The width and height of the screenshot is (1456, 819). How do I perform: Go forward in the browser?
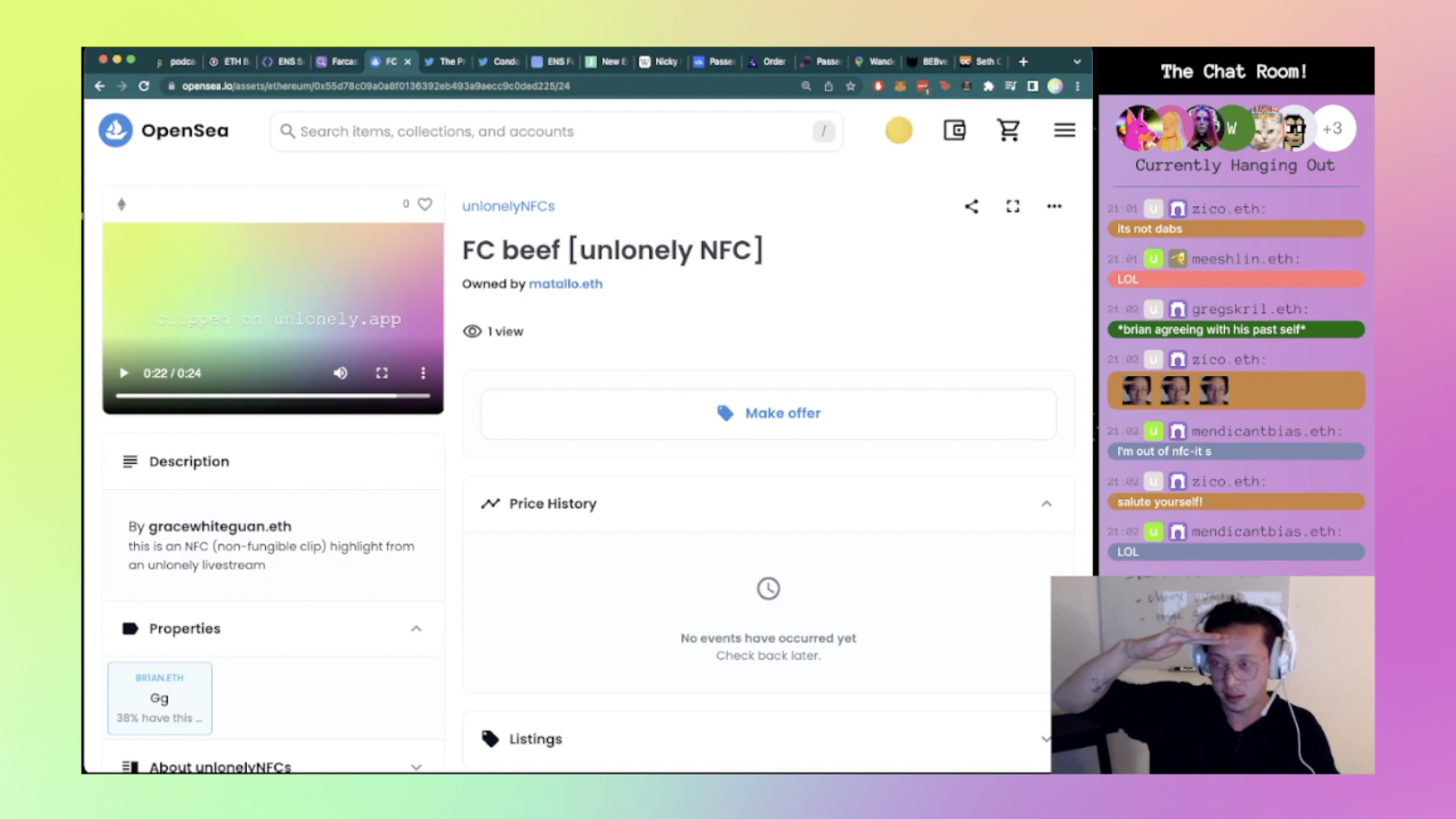tap(121, 86)
